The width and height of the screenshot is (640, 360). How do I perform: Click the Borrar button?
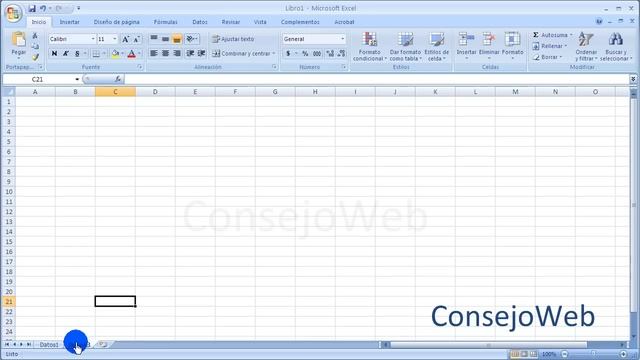[547, 57]
